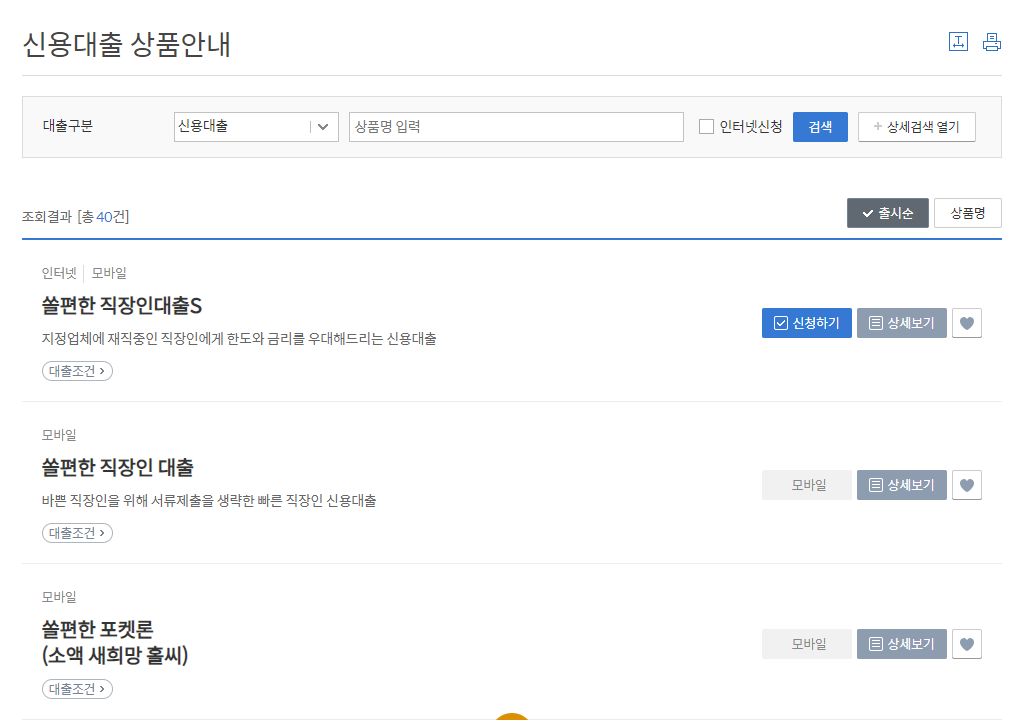Click 모바일 button for 쏠편한 직장인 대출
This screenshot has width=1012, height=720.
click(807, 485)
